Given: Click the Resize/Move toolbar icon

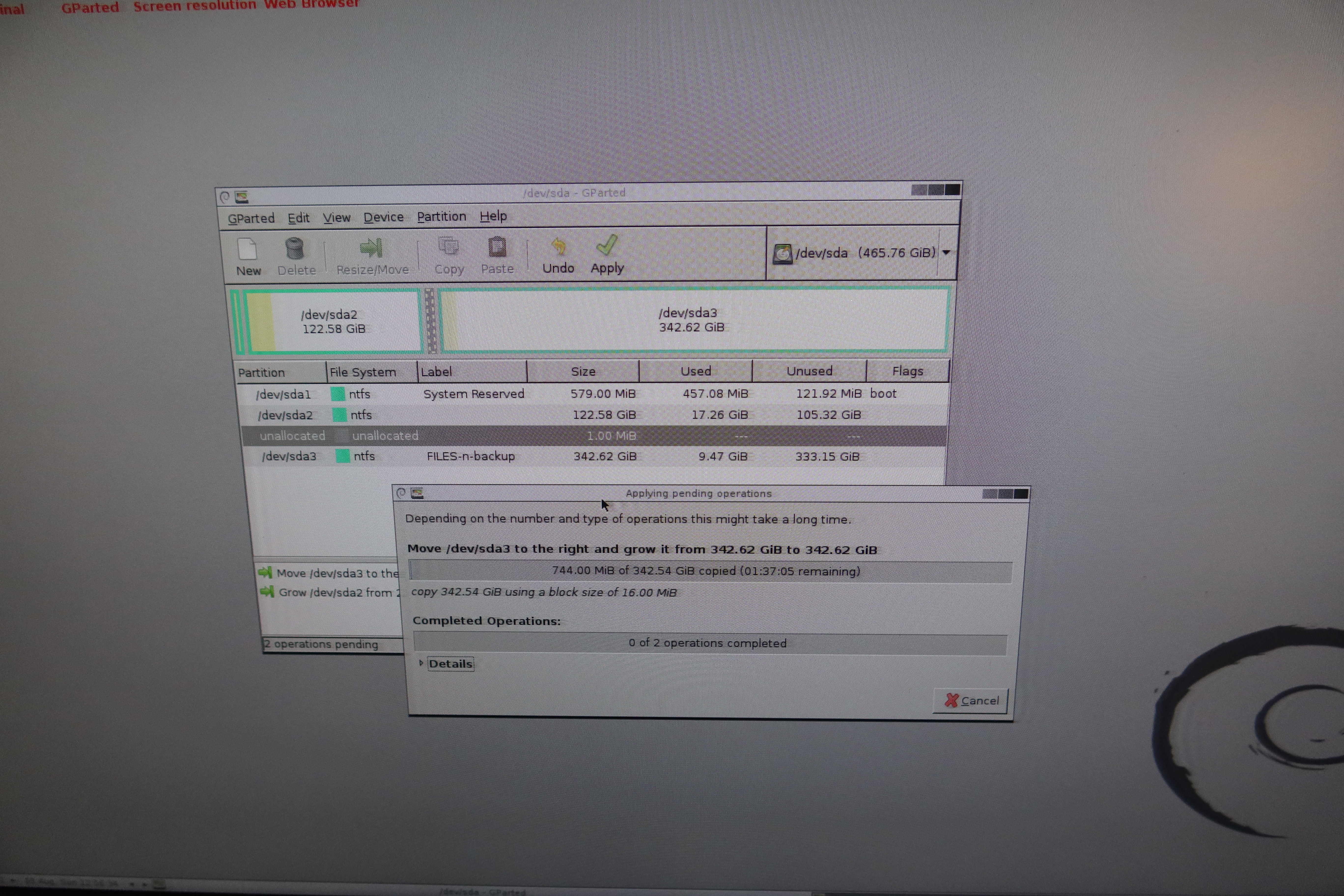Looking at the screenshot, I should tap(371, 248).
